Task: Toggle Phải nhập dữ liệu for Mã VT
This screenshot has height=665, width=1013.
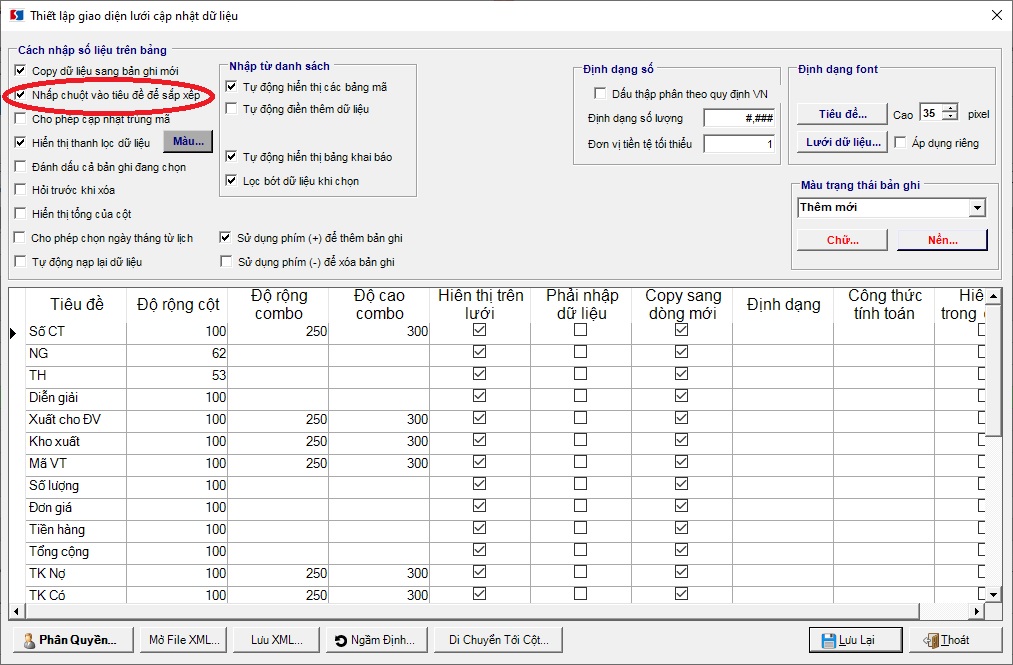Action: pyautogui.click(x=580, y=462)
